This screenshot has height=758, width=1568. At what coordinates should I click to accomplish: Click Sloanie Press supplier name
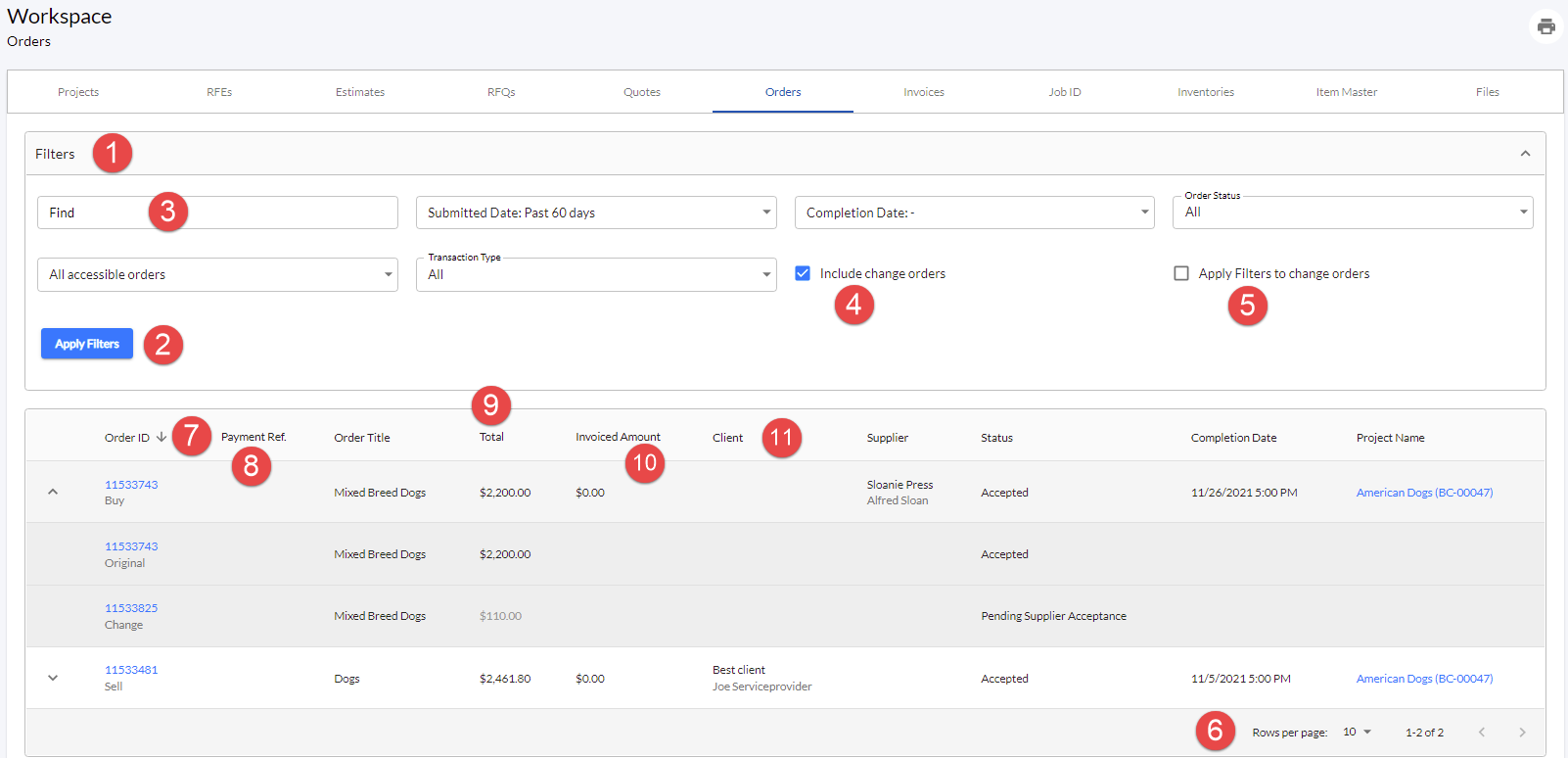(899, 485)
